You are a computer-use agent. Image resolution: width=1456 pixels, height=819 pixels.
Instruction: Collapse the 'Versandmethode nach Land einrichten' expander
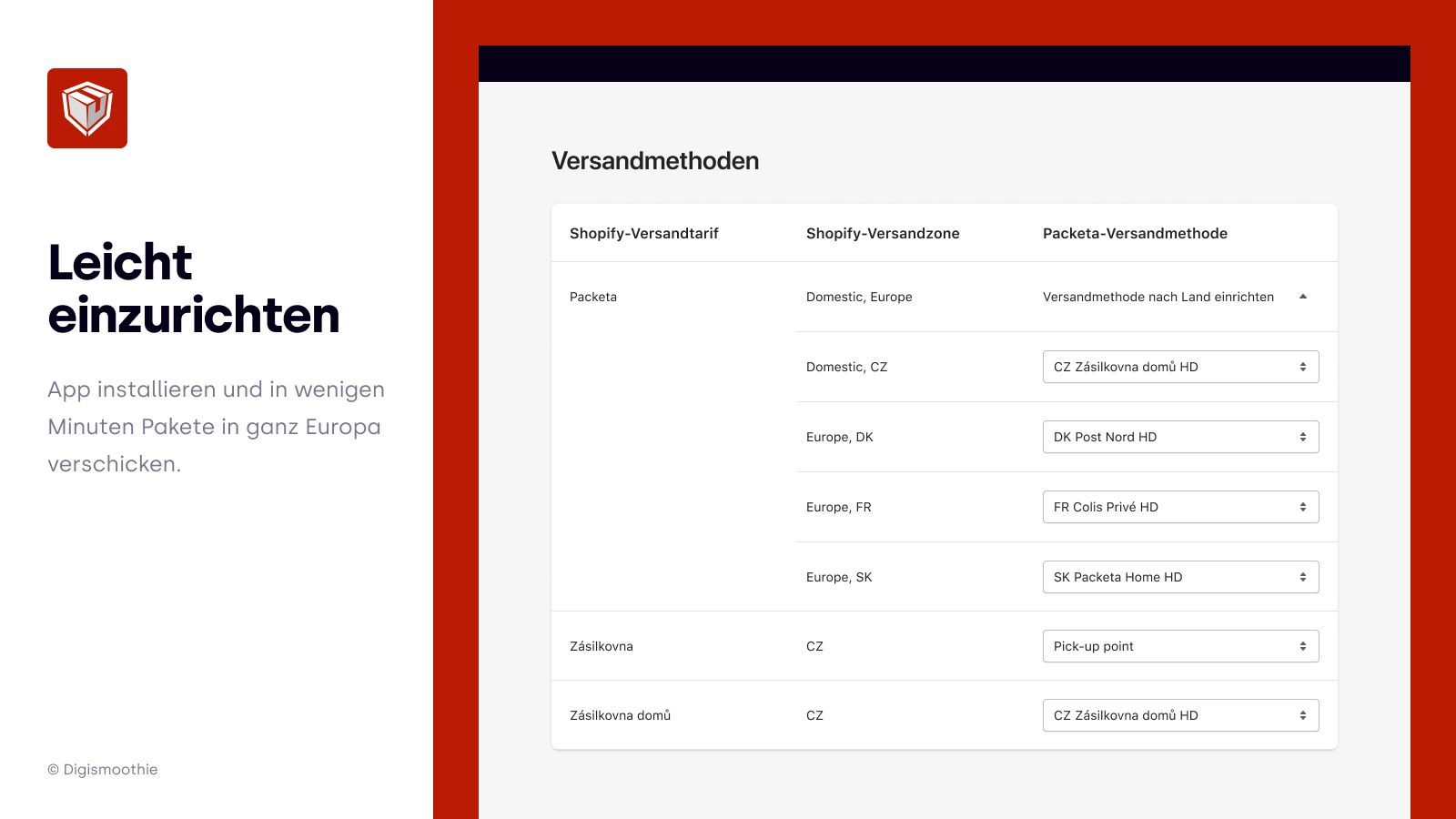[1303, 297]
